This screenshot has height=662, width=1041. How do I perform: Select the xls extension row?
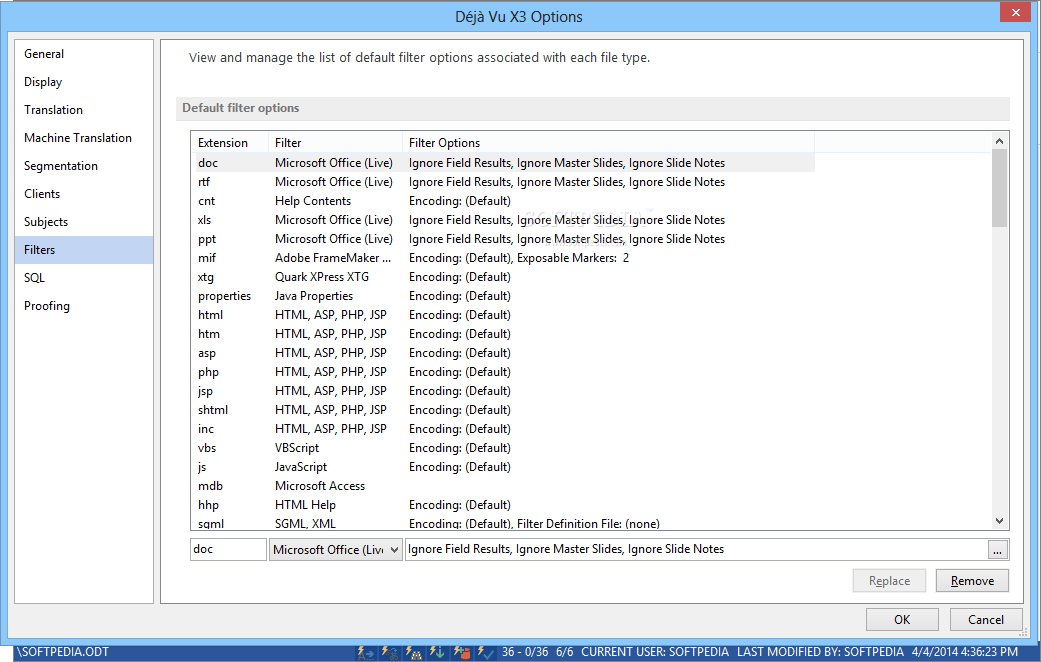(x=504, y=220)
